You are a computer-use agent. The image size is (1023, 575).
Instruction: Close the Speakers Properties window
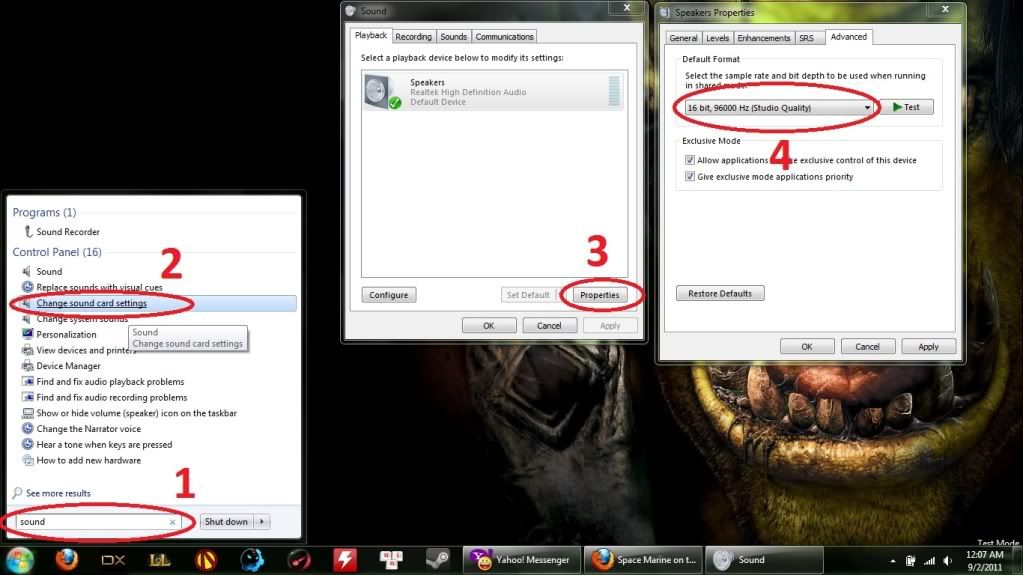[945, 9]
